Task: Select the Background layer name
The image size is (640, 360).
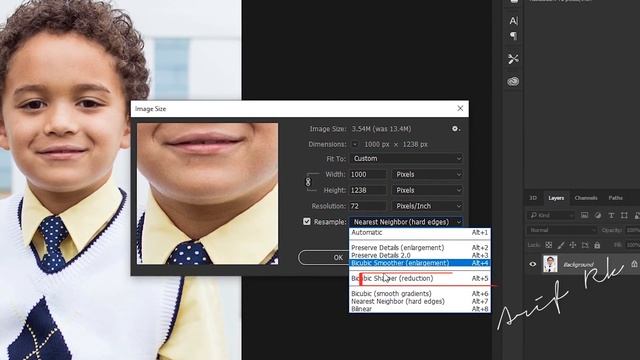Action: coord(578,264)
